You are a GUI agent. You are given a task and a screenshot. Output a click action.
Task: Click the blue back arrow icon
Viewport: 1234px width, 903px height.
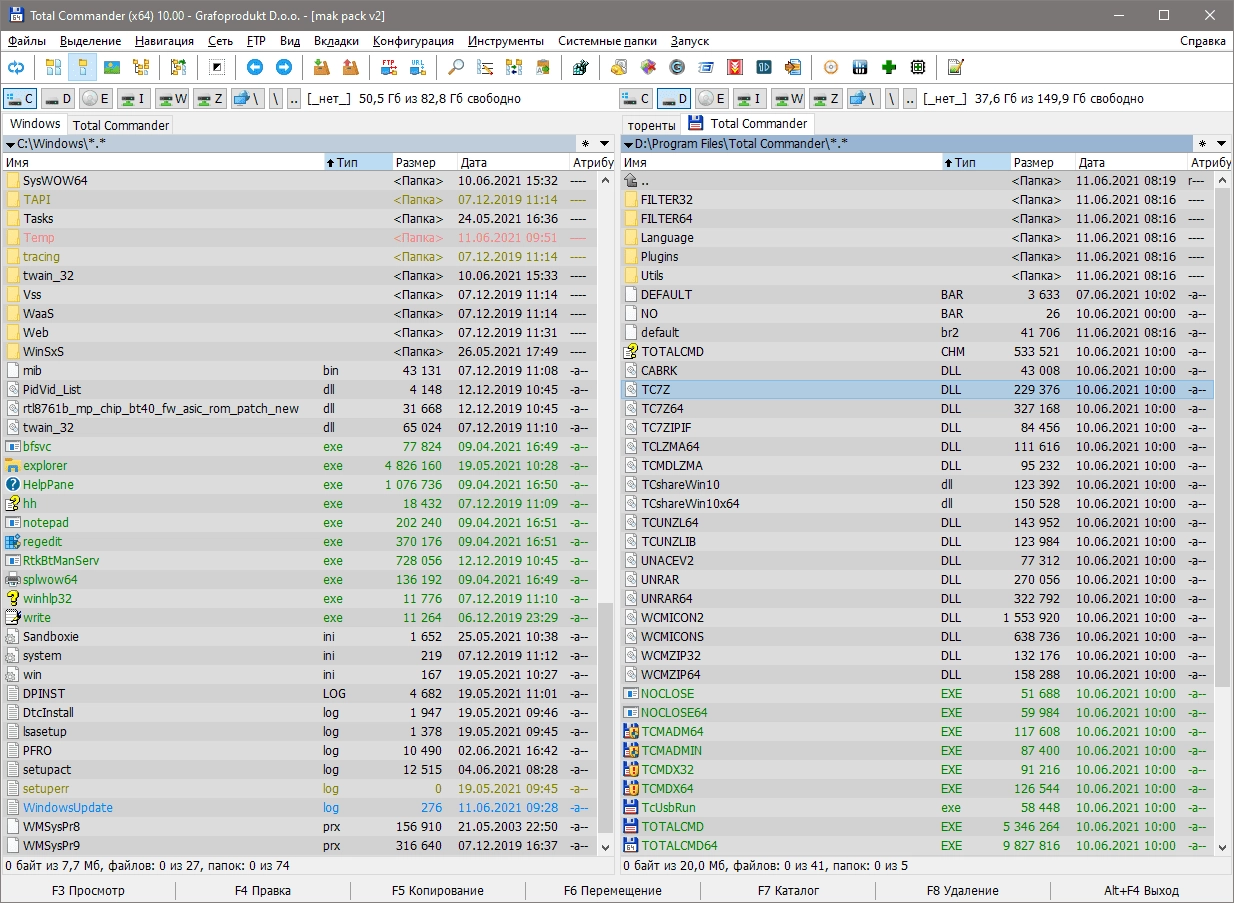[x=255, y=67]
